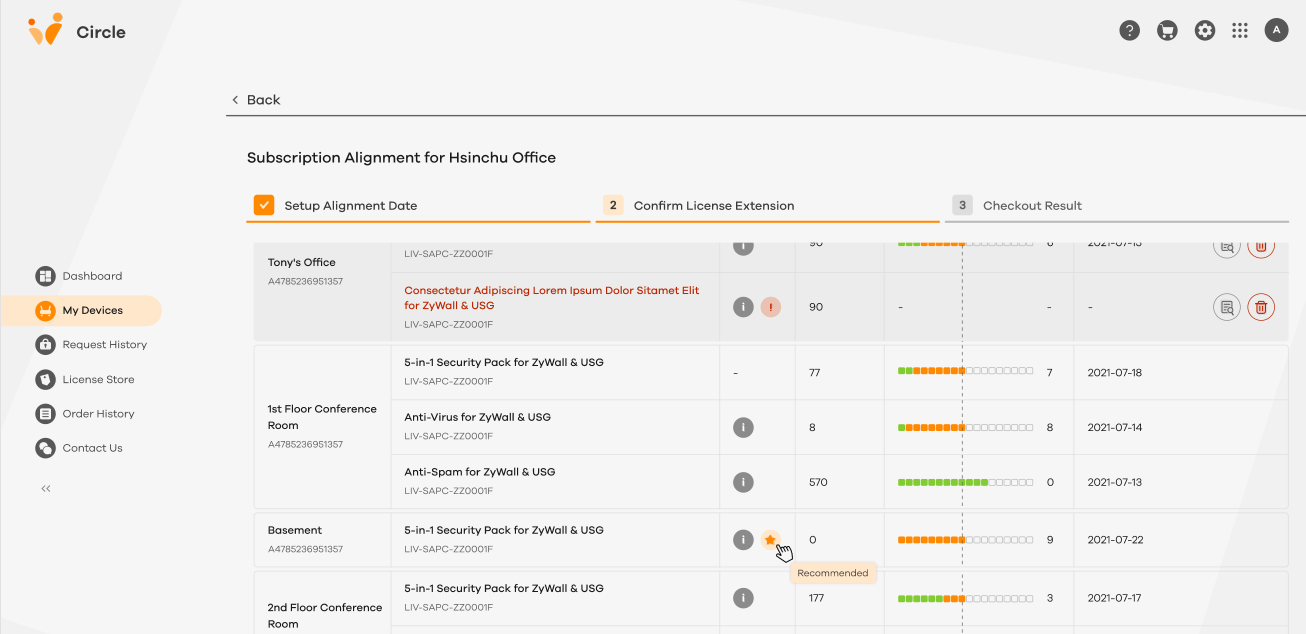Click the value 77 in the table

[815, 372]
